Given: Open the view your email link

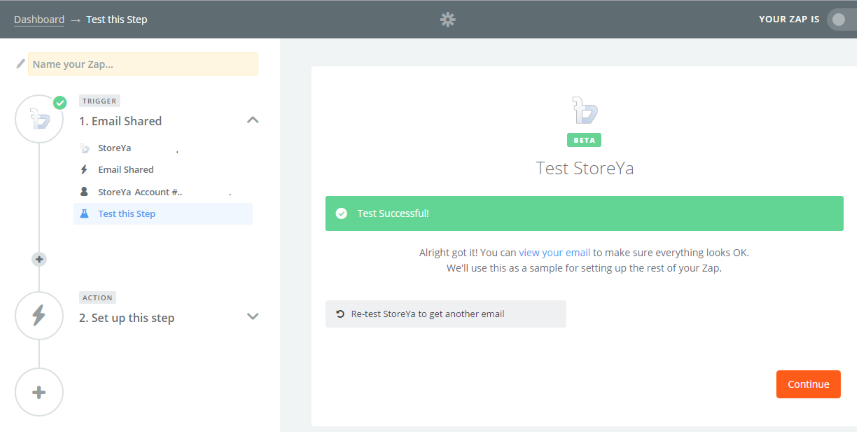Looking at the screenshot, I should 554,253.
